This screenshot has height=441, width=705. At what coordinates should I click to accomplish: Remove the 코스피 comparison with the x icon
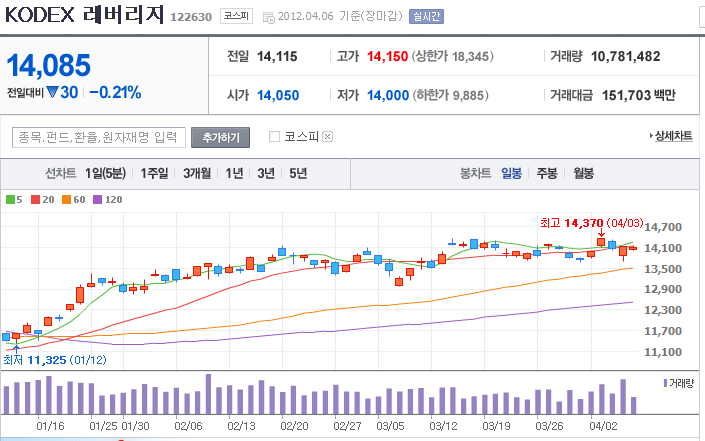[x=328, y=136]
